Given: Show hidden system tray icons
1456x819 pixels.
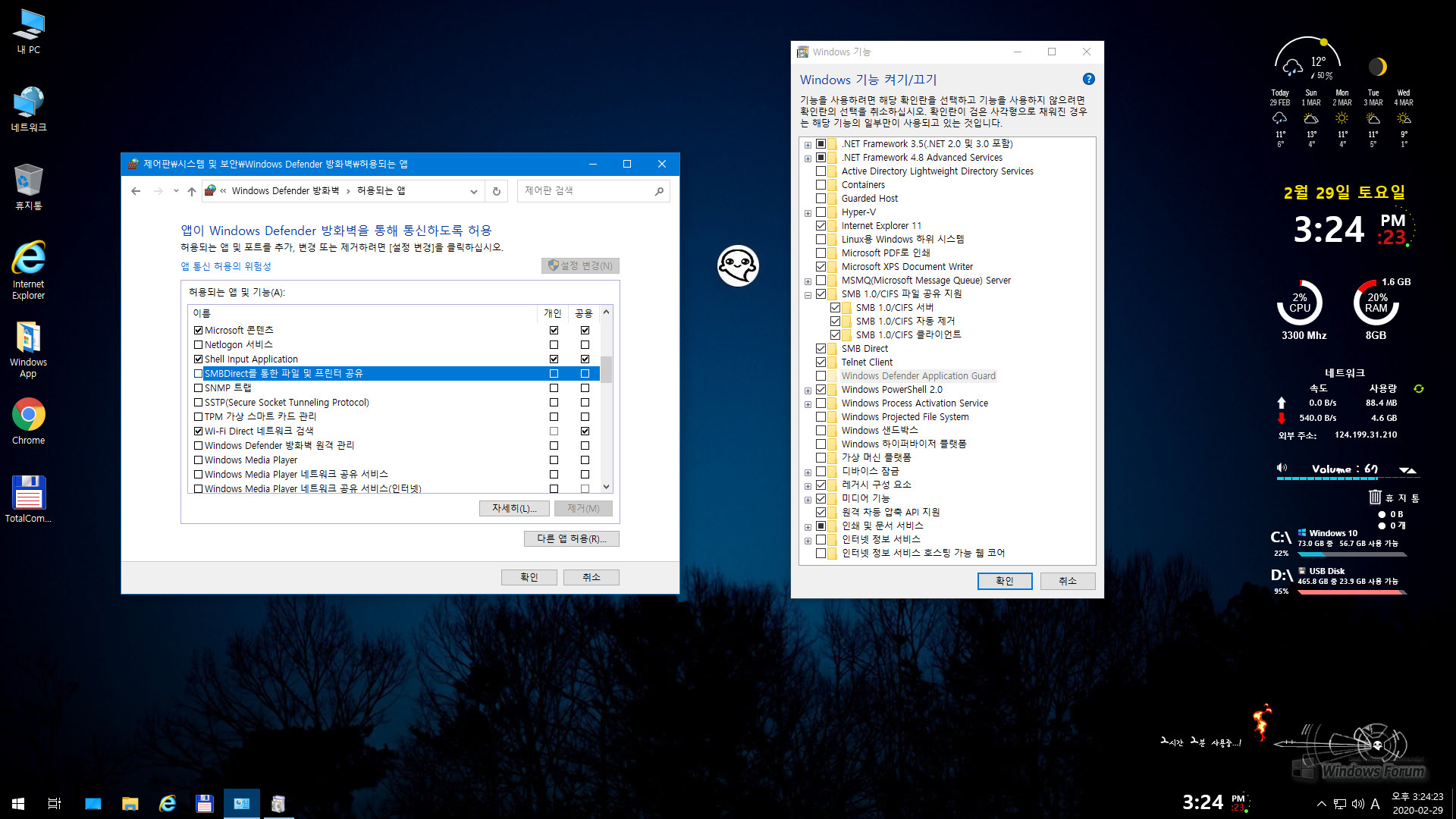Looking at the screenshot, I should (1322, 804).
